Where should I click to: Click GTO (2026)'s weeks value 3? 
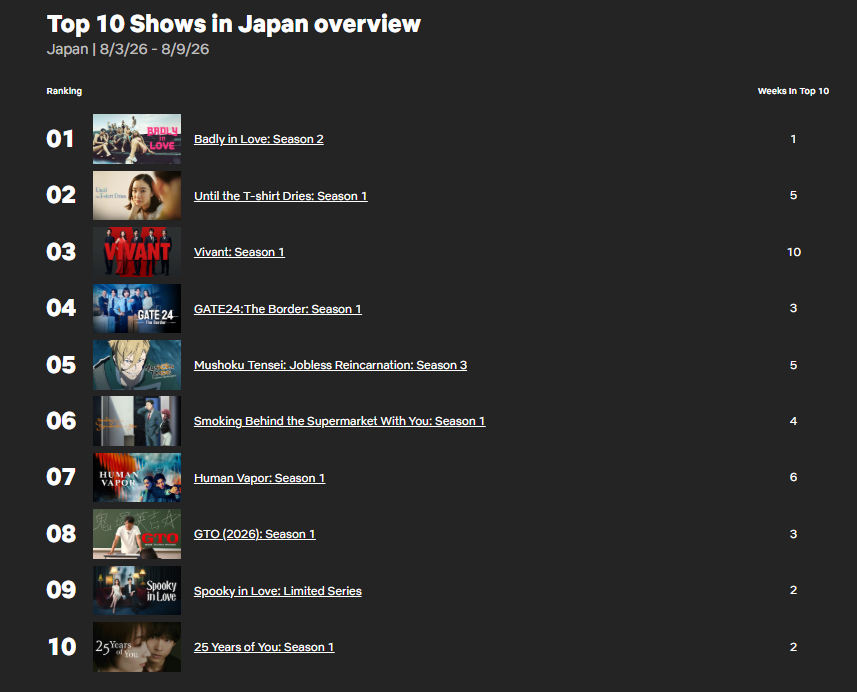point(793,534)
